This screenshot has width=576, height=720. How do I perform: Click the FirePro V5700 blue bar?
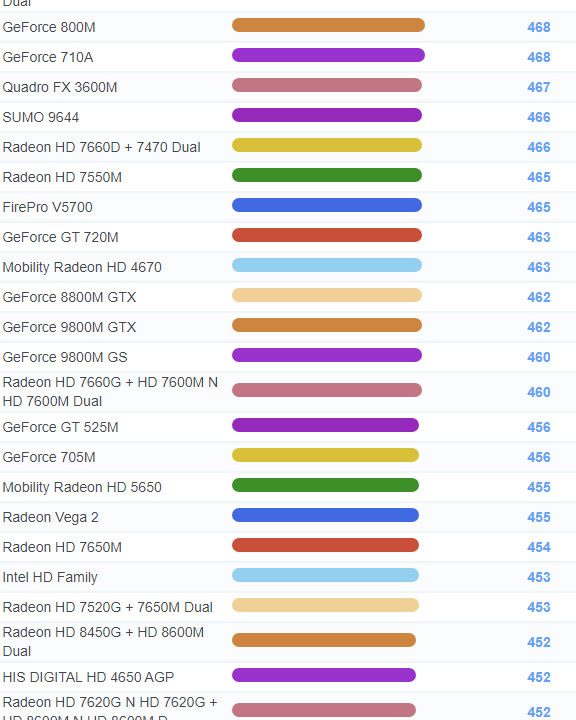(327, 205)
